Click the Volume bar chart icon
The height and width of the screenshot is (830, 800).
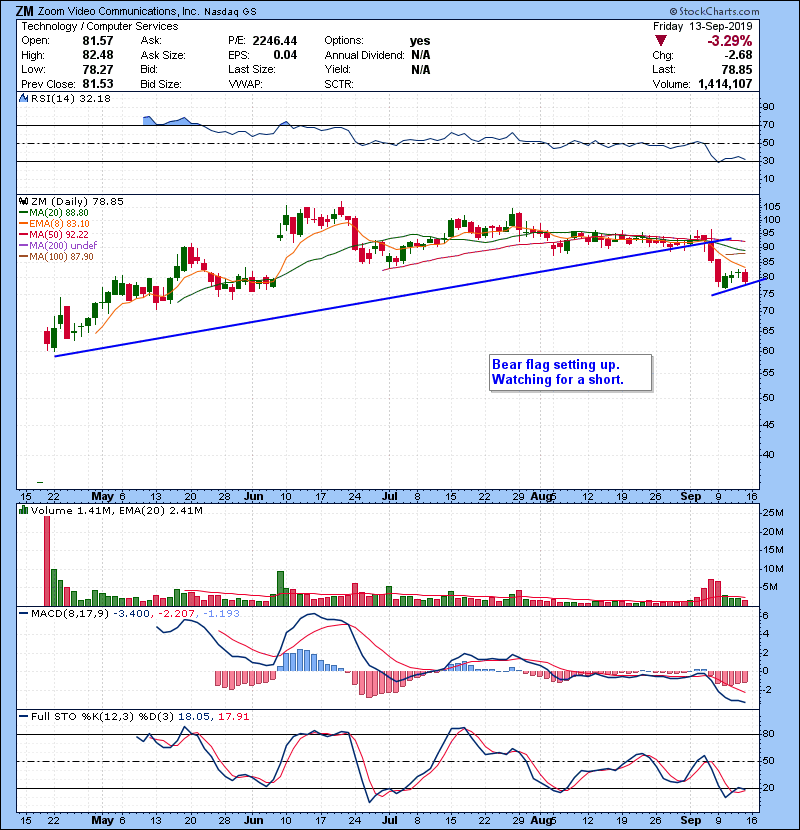coord(23,510)
